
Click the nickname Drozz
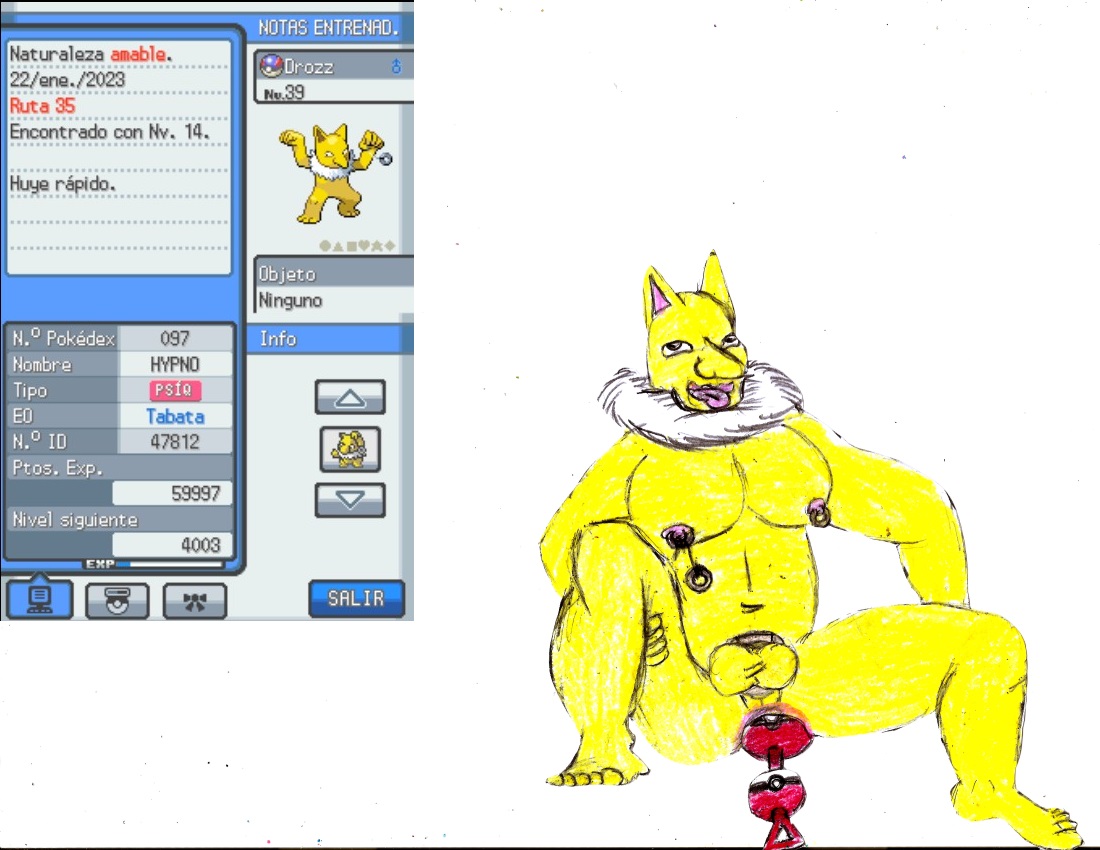click(309, 67)
